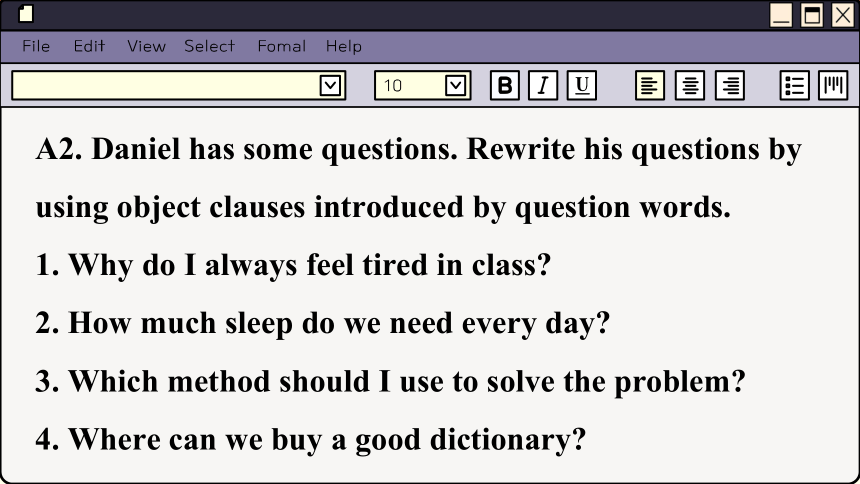Click question 3 'Which method should I use'
Viewport: 860px width, 484px height.
click(x=391, y=382)
